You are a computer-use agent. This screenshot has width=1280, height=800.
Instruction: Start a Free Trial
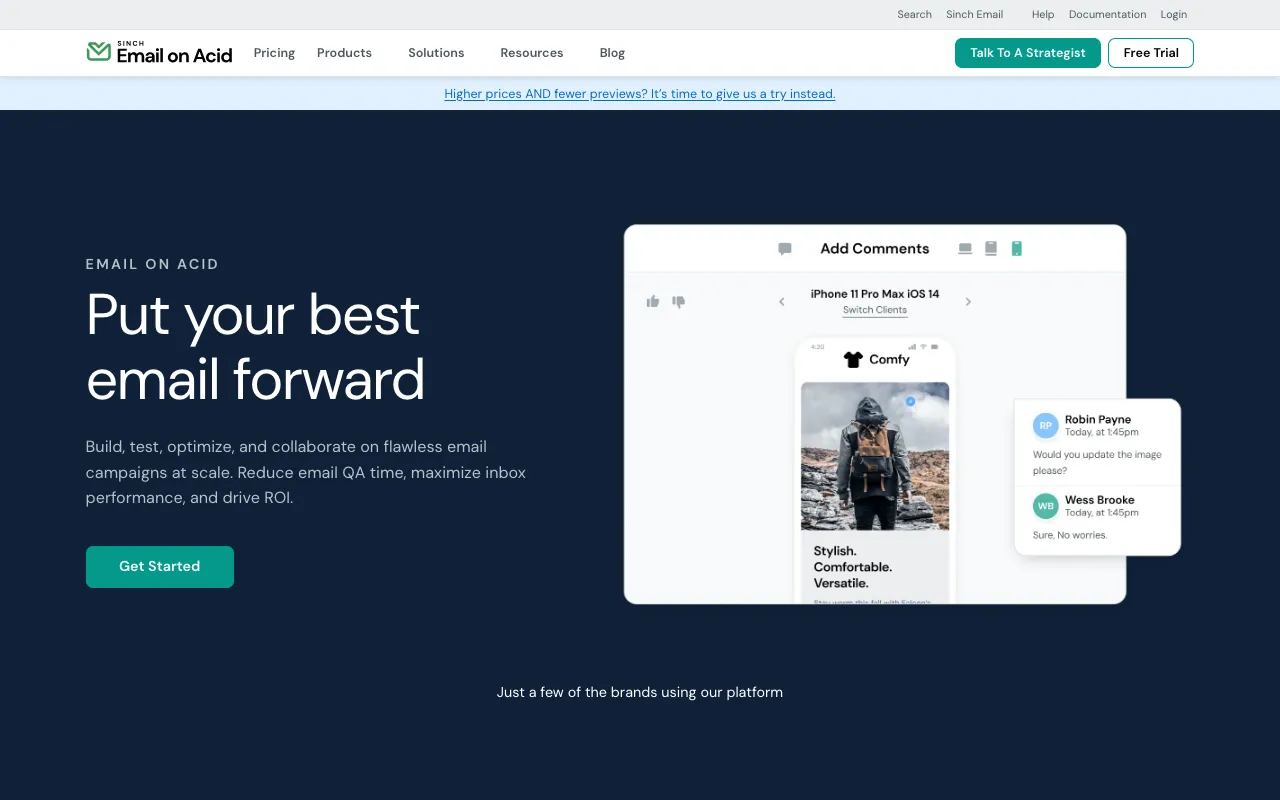click(x=1150, y=52)
